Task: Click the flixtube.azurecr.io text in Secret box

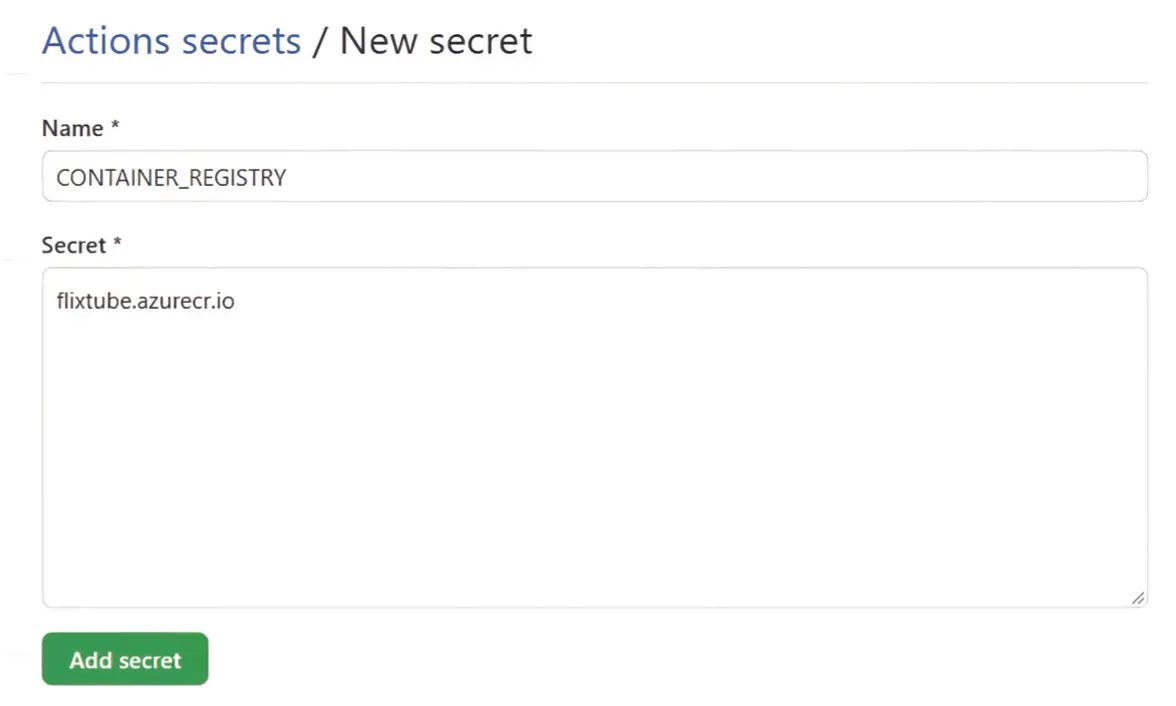Action: (x=145, y=300)
